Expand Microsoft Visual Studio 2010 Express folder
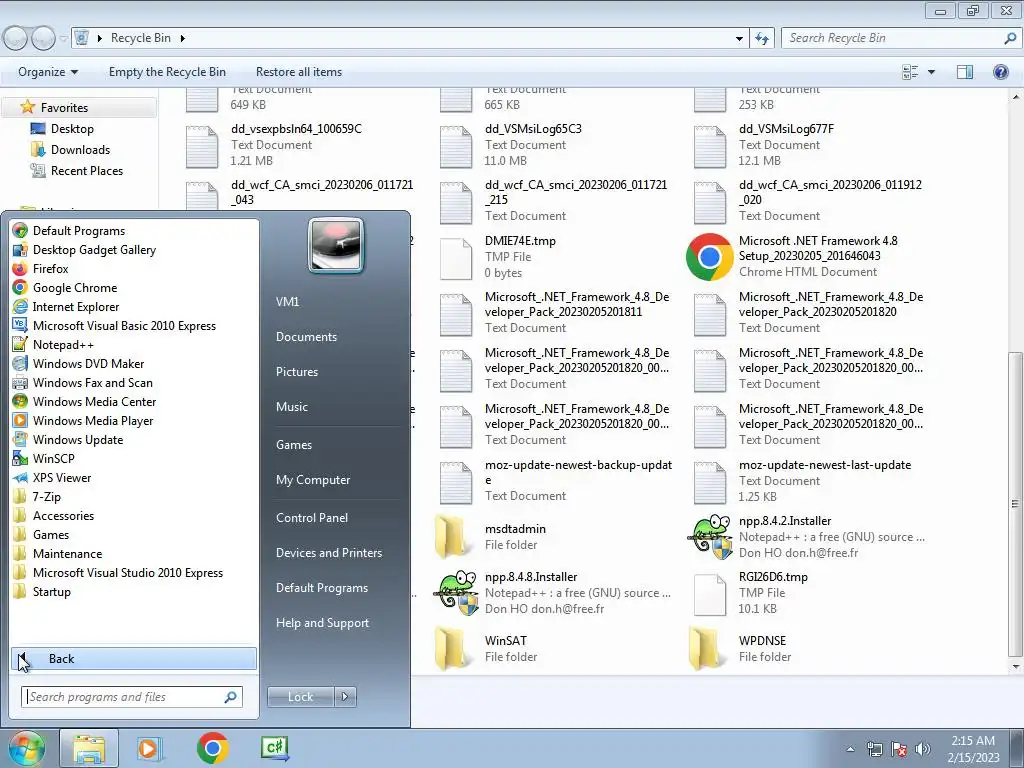 (118, 573)
